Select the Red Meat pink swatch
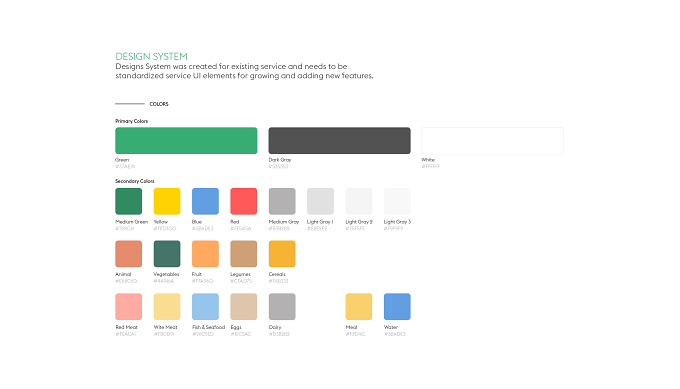 point(129,307)
